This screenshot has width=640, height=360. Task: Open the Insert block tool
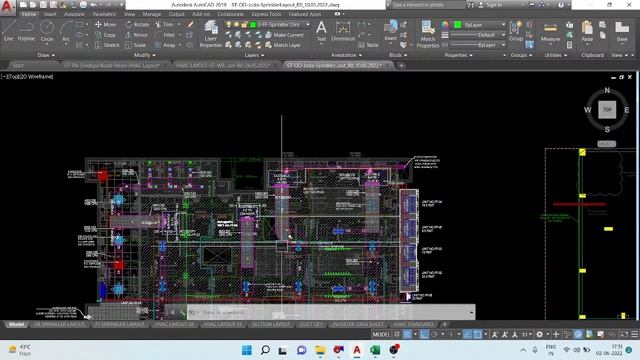[x=391, y=31]
